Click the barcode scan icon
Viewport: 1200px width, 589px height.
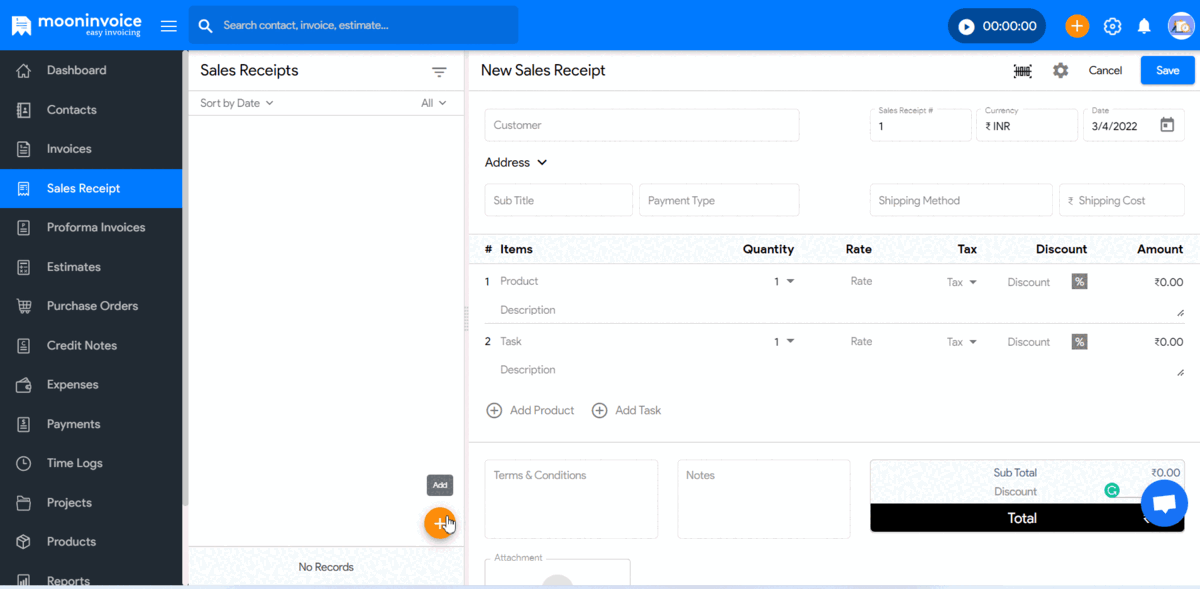[x=1022, y=71]
